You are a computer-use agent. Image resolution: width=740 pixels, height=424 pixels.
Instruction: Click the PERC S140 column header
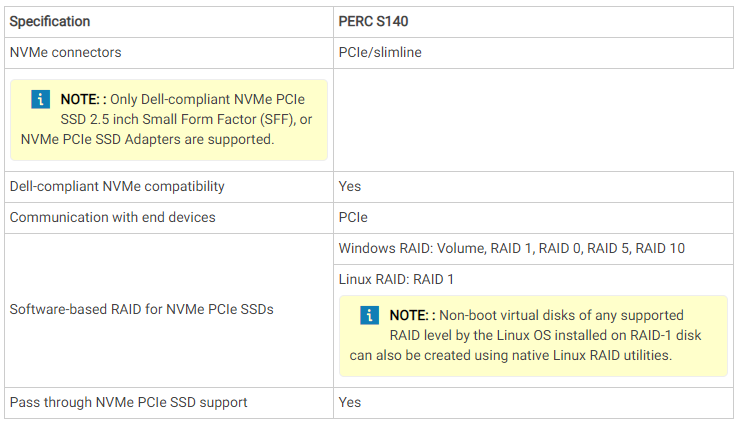pos(373,21)
